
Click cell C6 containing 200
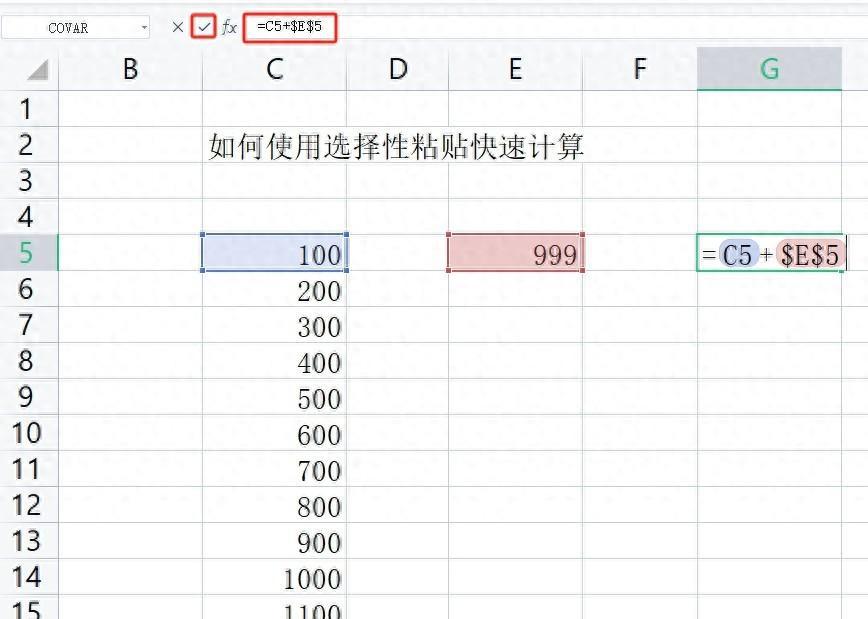[x=275, y=288]
